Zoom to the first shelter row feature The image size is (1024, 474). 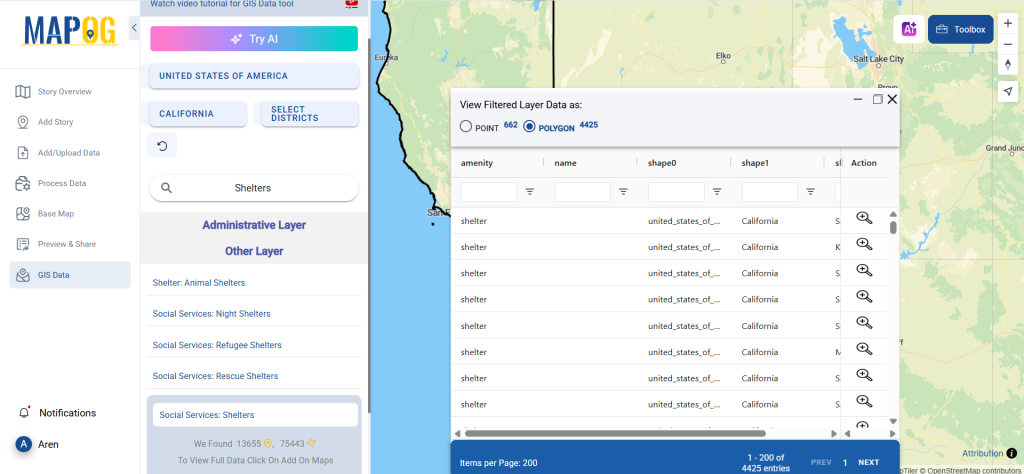(864, 218)
